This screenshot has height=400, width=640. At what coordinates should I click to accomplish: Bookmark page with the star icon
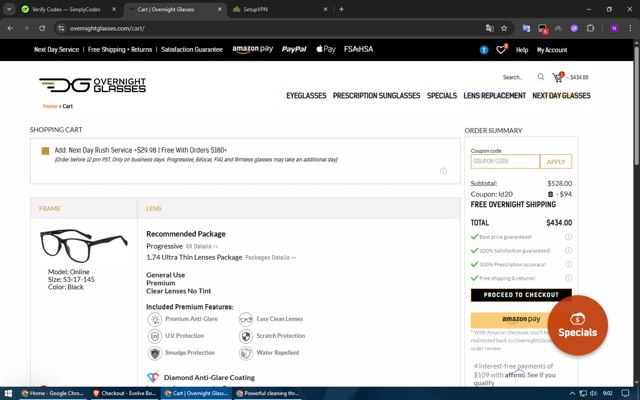504,28
